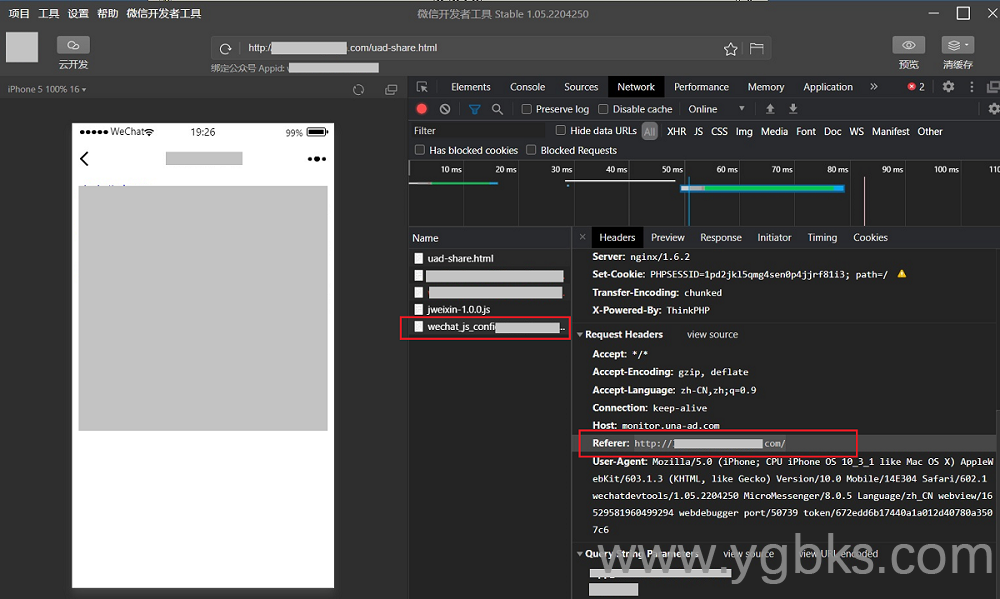
Task: Click the red record network log button
Action: click(x=422, y=109)
